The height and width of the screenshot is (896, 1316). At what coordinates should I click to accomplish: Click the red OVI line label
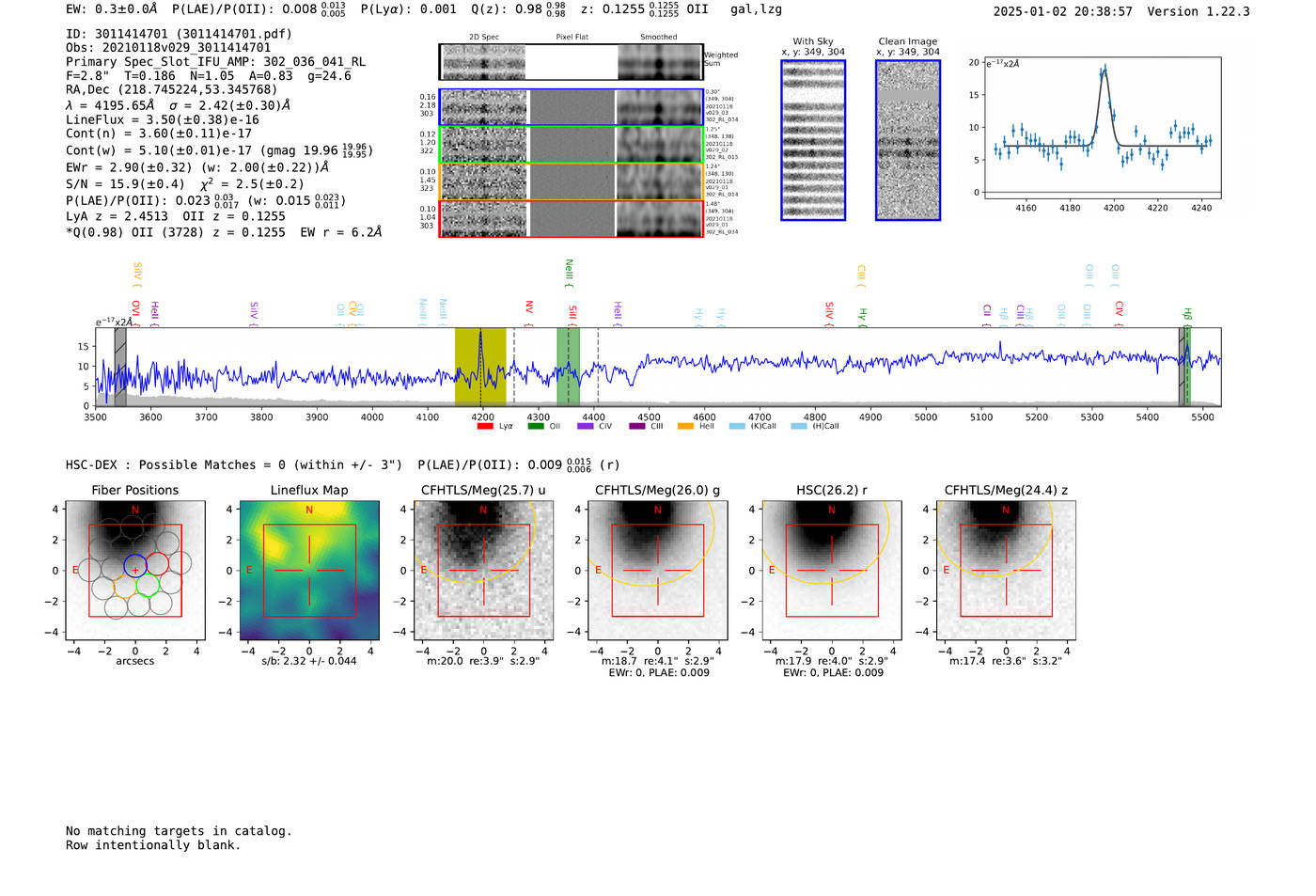136,313
